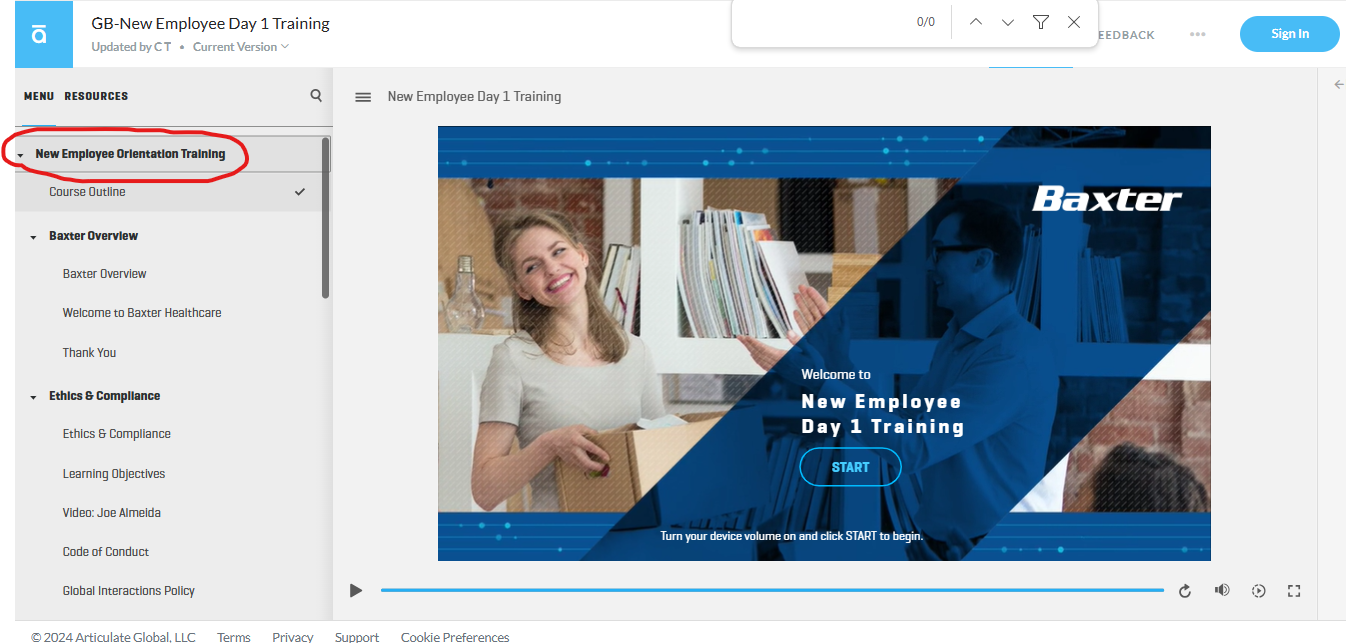Click the START button on the slide
Viewport: 1346px width, 643px height.
(851, 467)
